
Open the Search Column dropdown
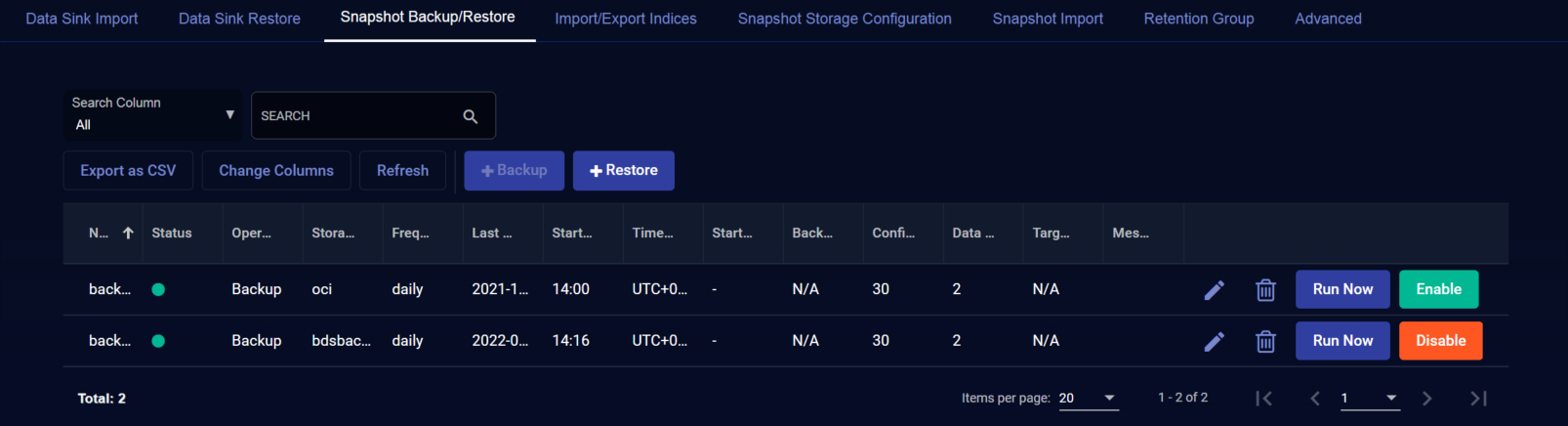coord(152,115)
